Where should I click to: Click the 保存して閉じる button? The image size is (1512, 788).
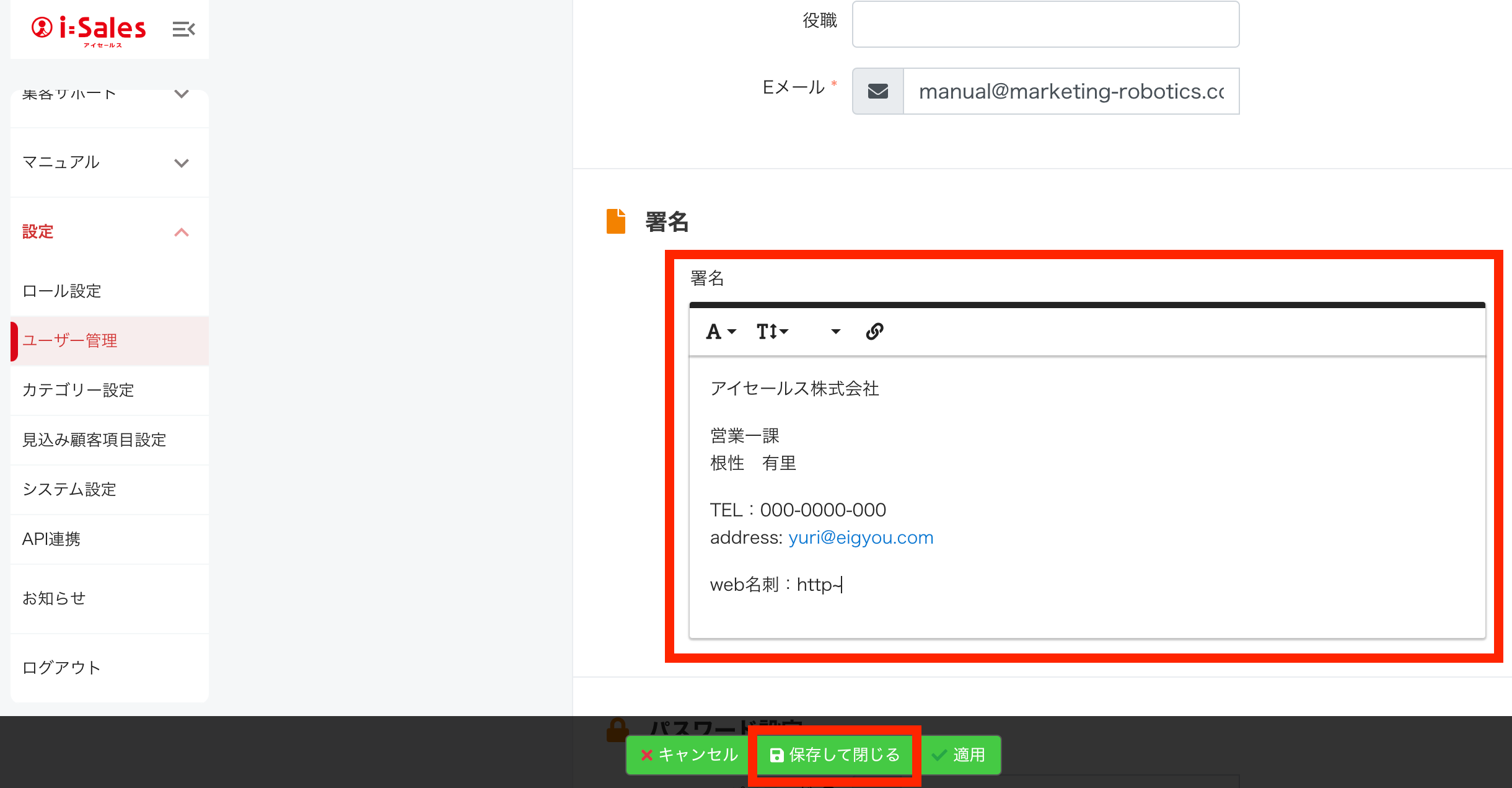[834, 755]
